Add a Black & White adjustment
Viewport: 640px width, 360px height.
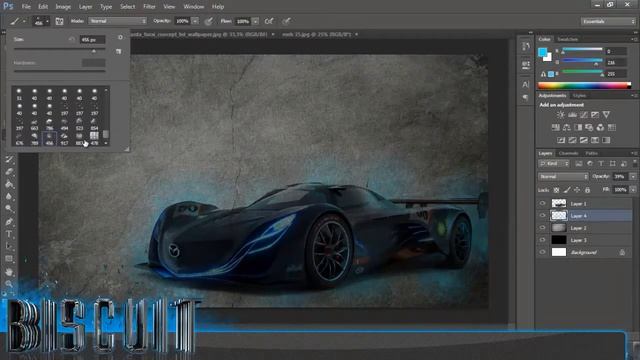click(x=578, y=128)
